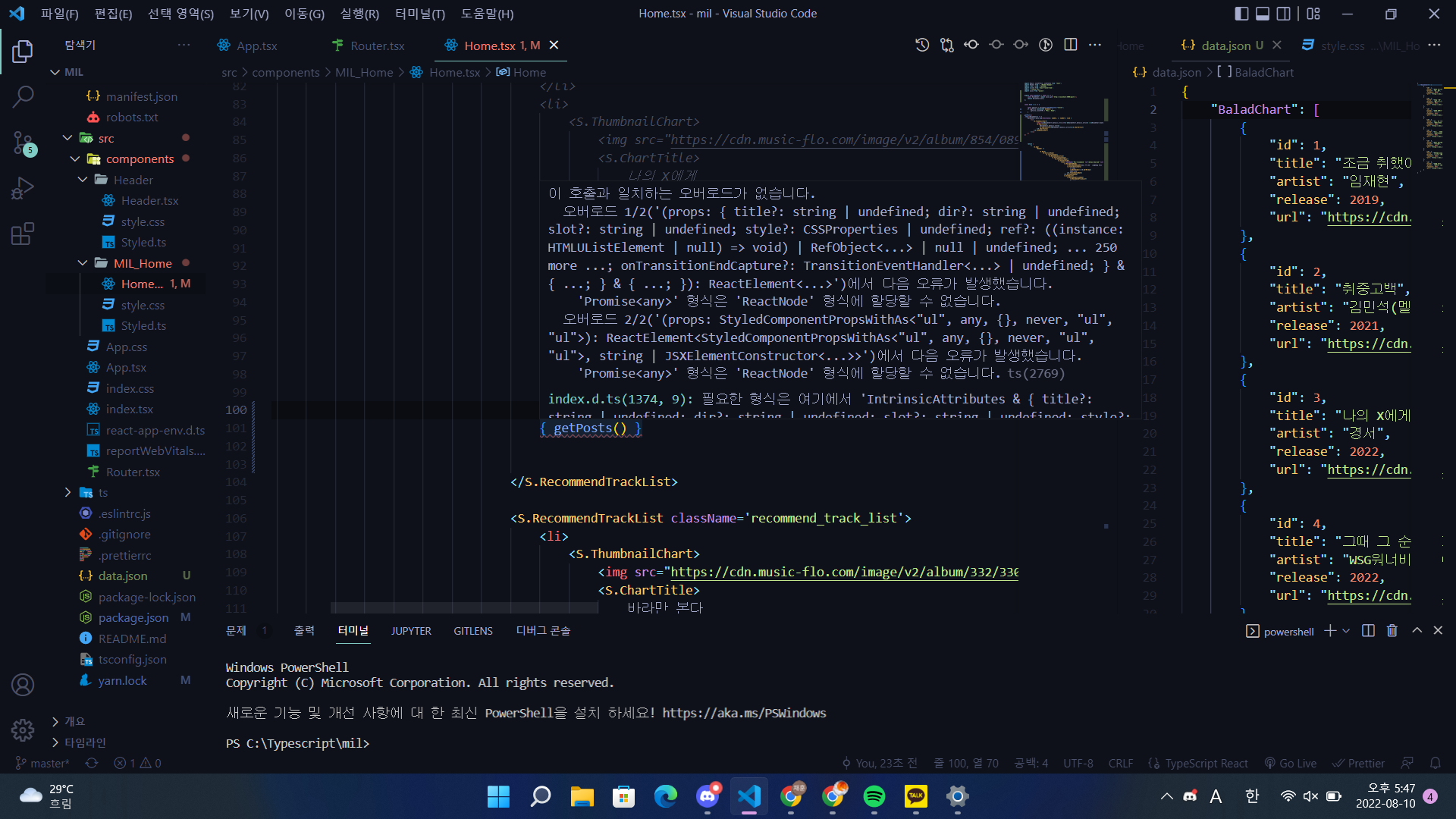The height and width of the screenshot is (819, 1456).
Task: Click the feedback icon in status bar
Action: click(x=1407, y=763)
